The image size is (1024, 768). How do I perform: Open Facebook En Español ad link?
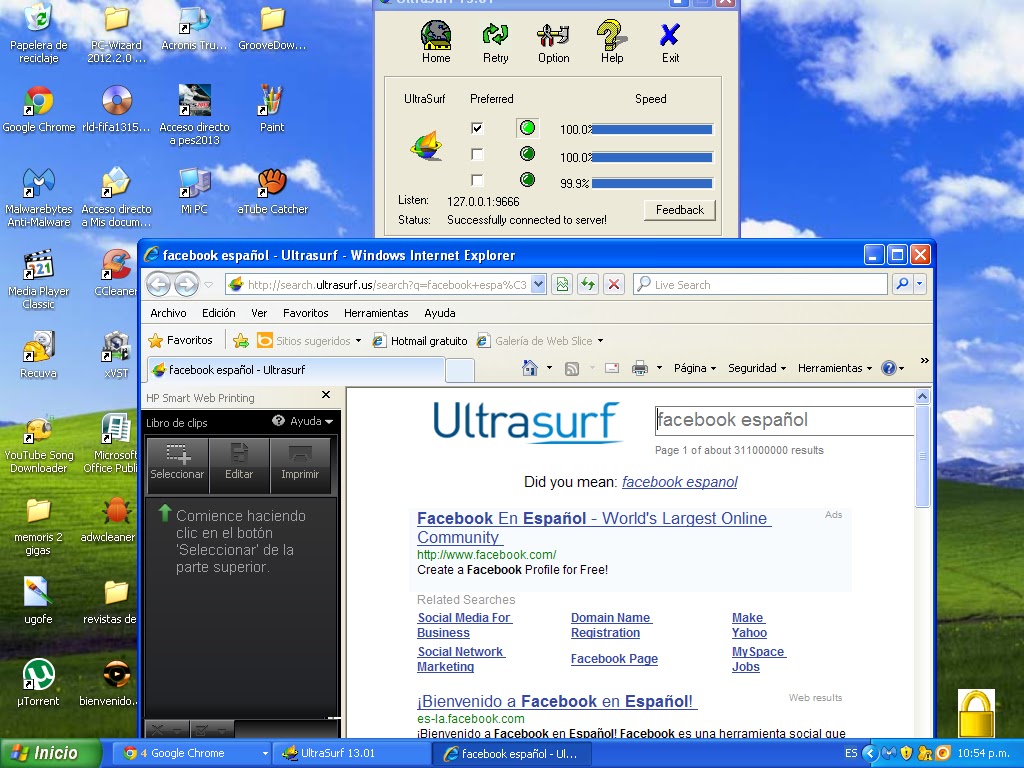tap(594, 528)
